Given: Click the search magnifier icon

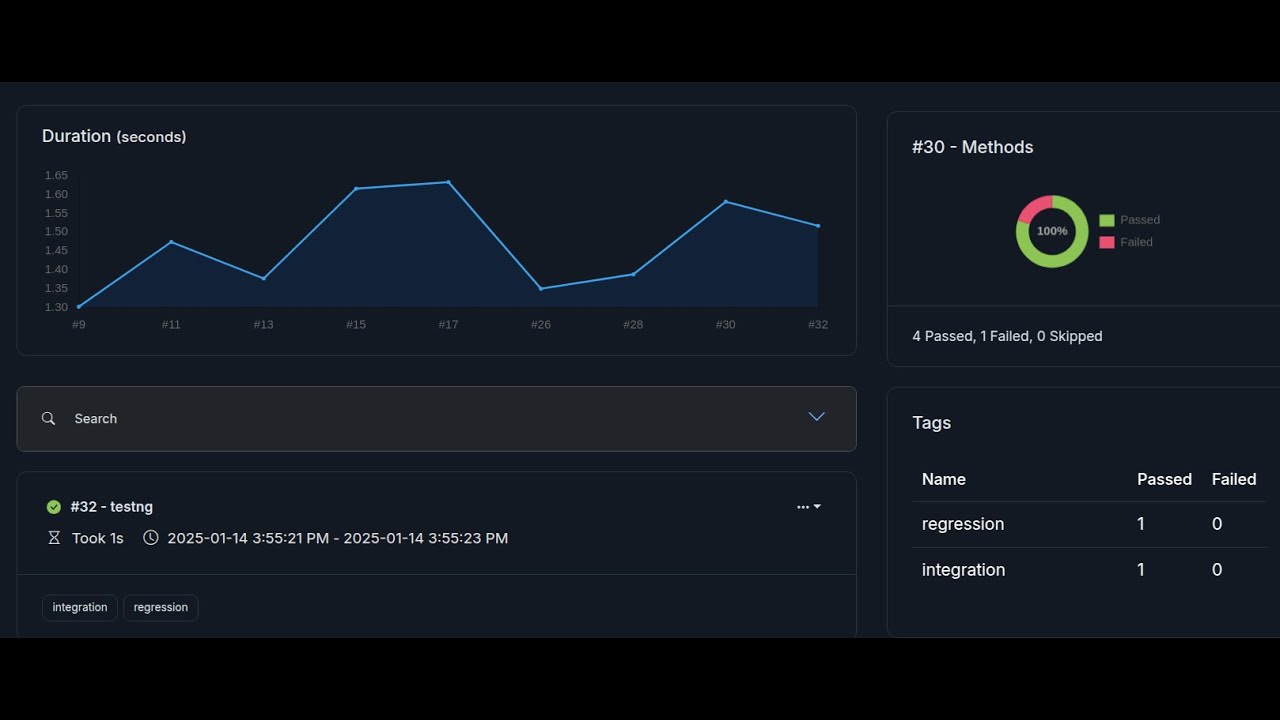Looking at the screenshot, I should pos(48,419).
